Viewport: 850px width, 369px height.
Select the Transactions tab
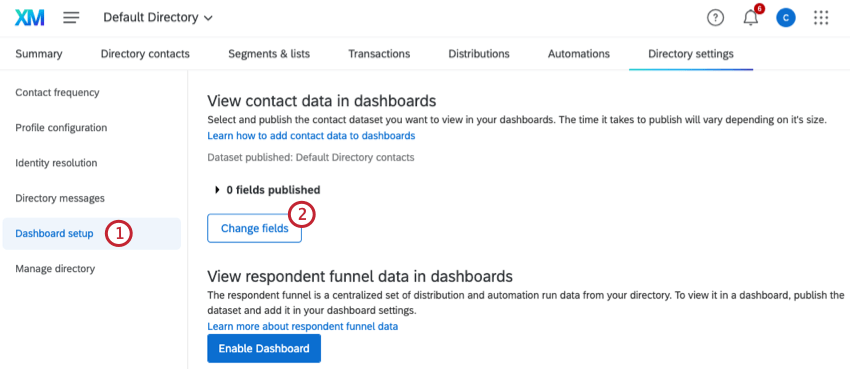click(x=379, y=54)
